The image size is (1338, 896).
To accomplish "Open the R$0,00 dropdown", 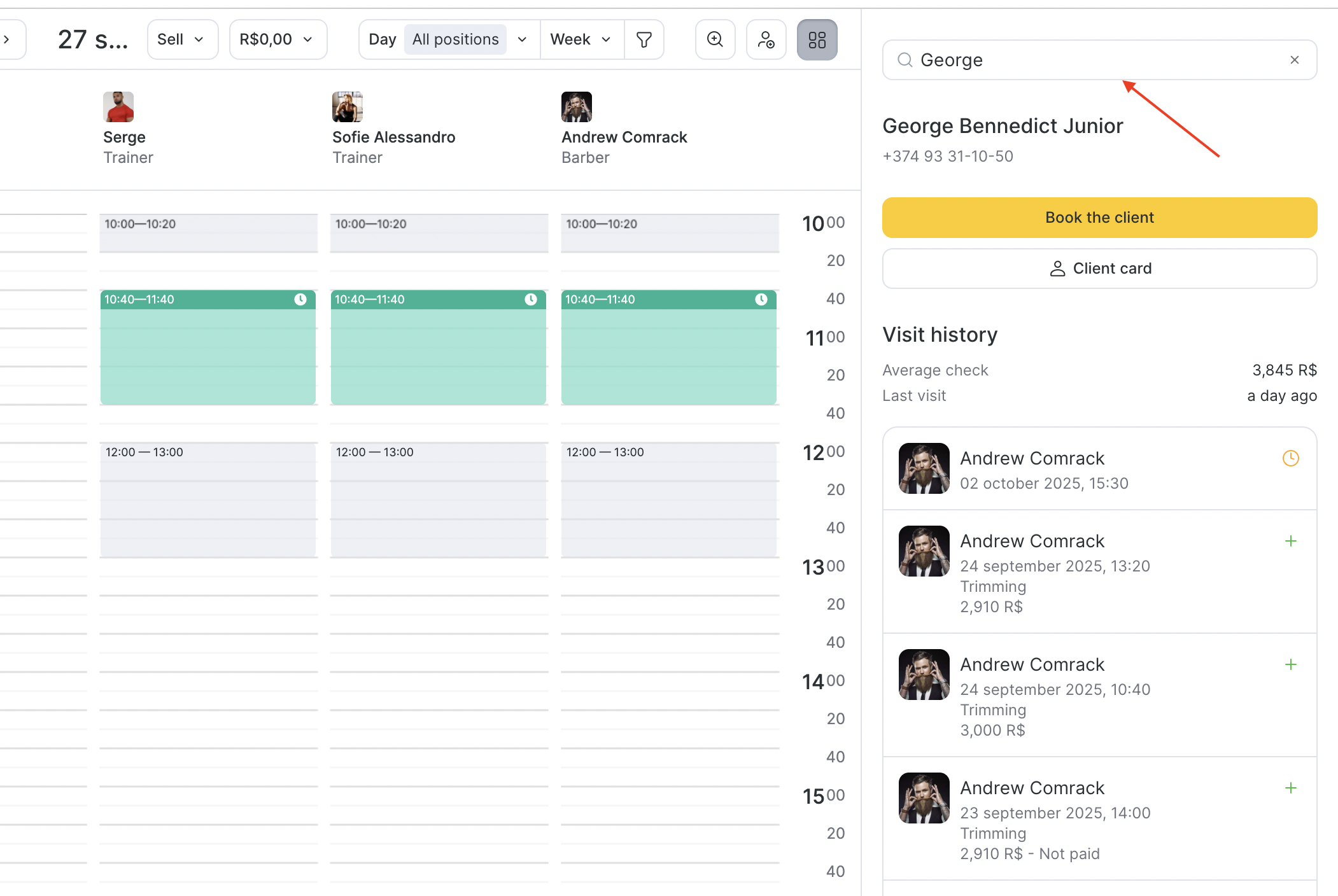I will click(x=278, y=39).
